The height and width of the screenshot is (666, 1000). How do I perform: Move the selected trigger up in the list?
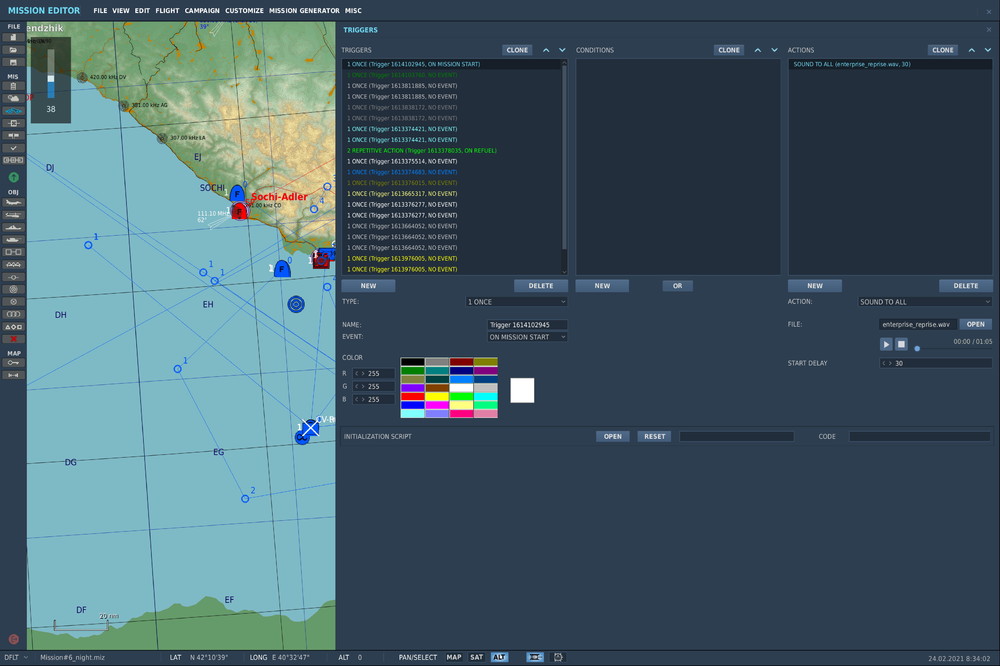(x=546, y=50)
